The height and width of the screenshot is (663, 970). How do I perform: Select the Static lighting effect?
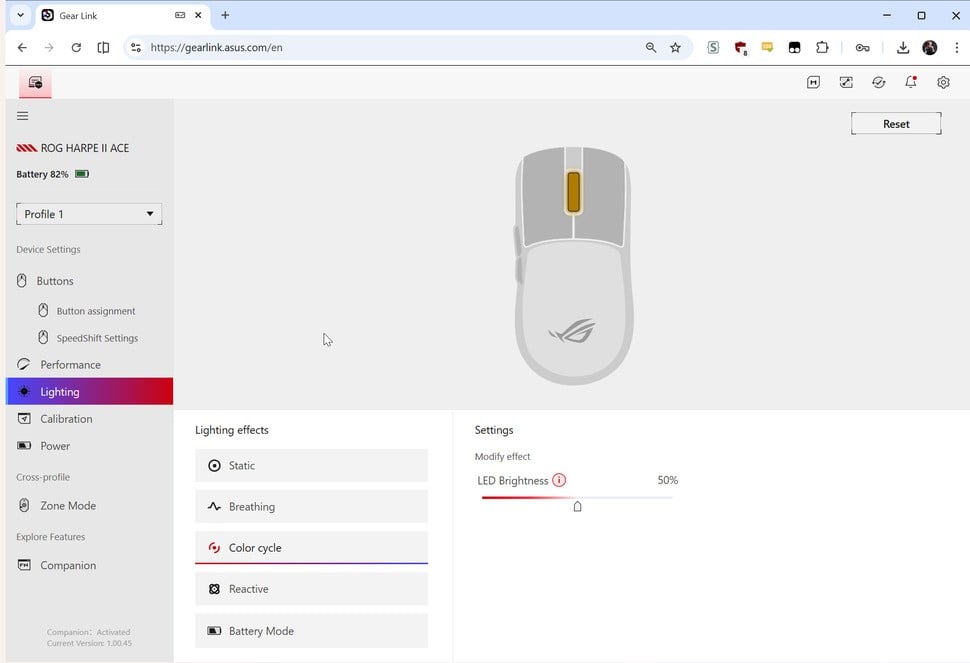point(311,466)
